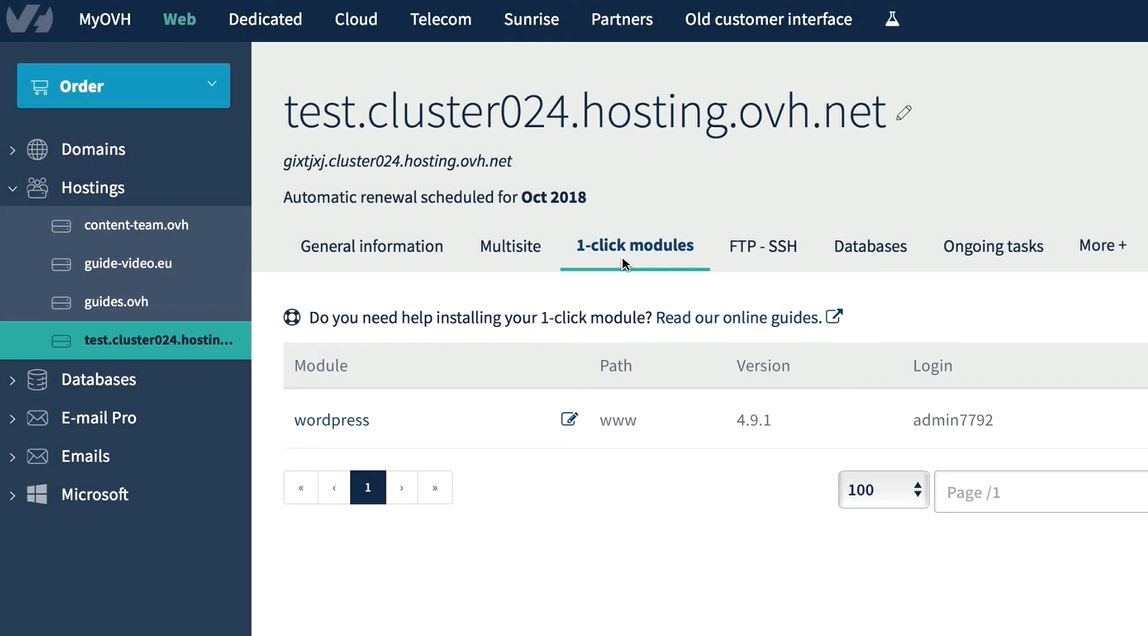
Task: Click the Login column header
Action: coord(932,366)
